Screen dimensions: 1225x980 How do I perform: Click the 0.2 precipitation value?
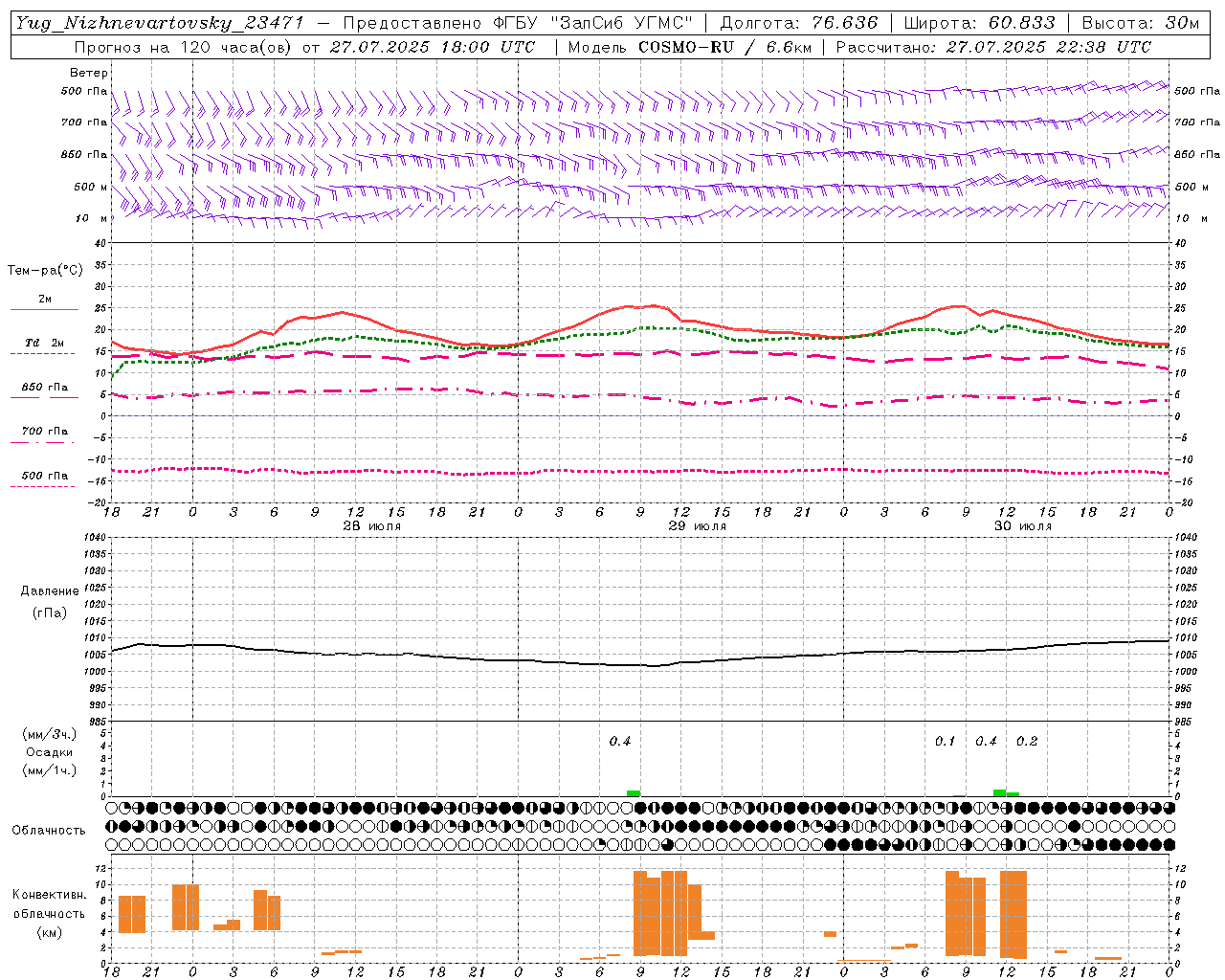click(1027, 742)
